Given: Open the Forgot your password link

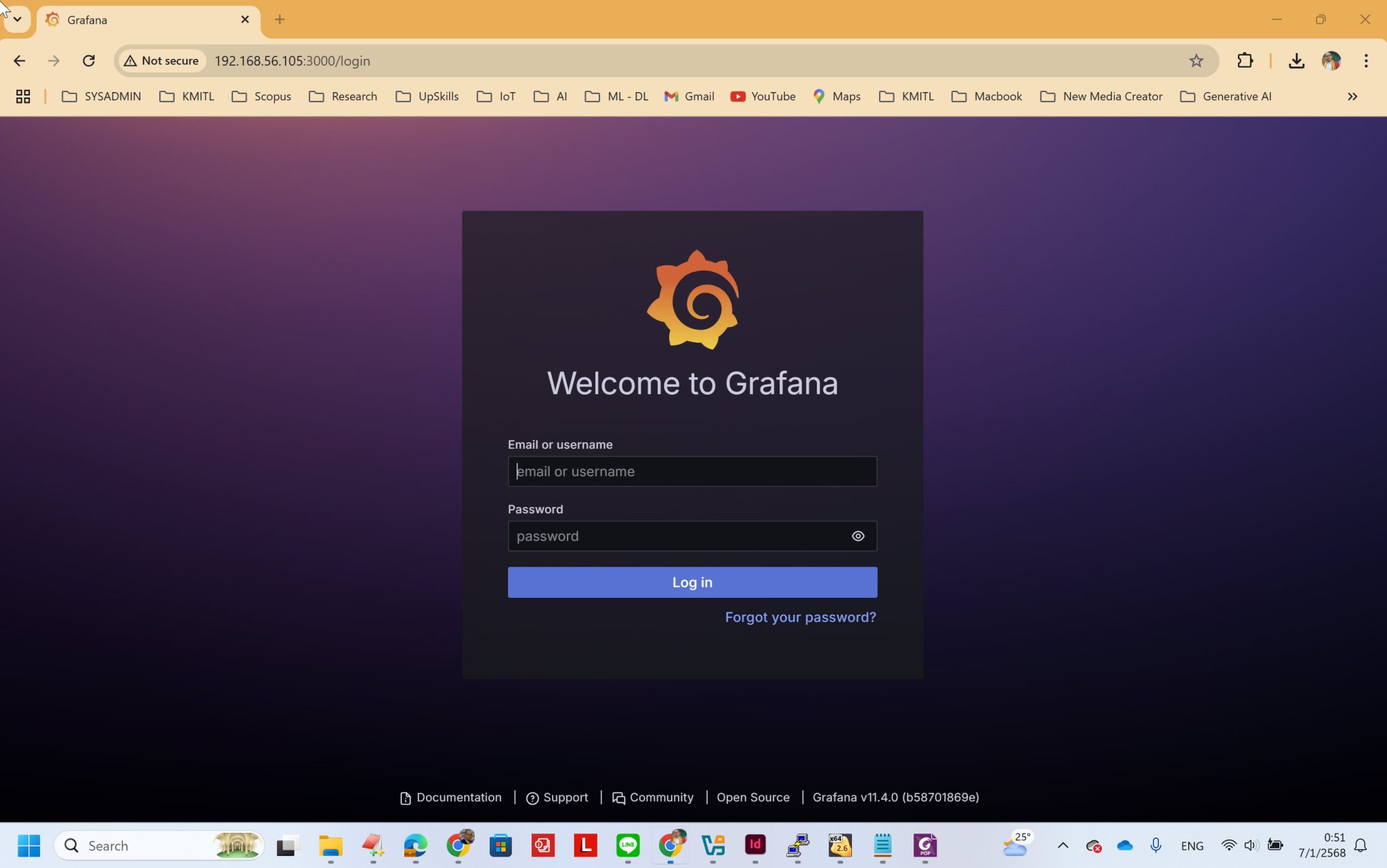Looking at the screenshot, I should [x=800, y=617].
